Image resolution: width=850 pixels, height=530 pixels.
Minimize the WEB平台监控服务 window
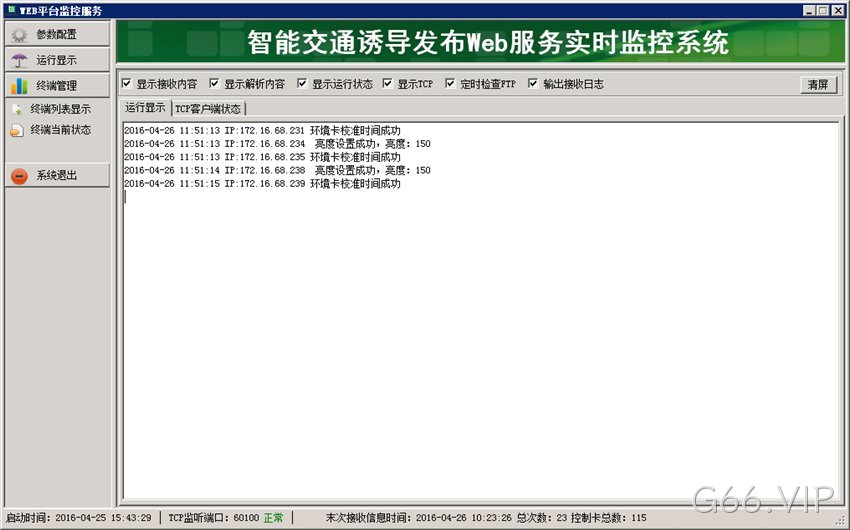[x=809, y=10]
